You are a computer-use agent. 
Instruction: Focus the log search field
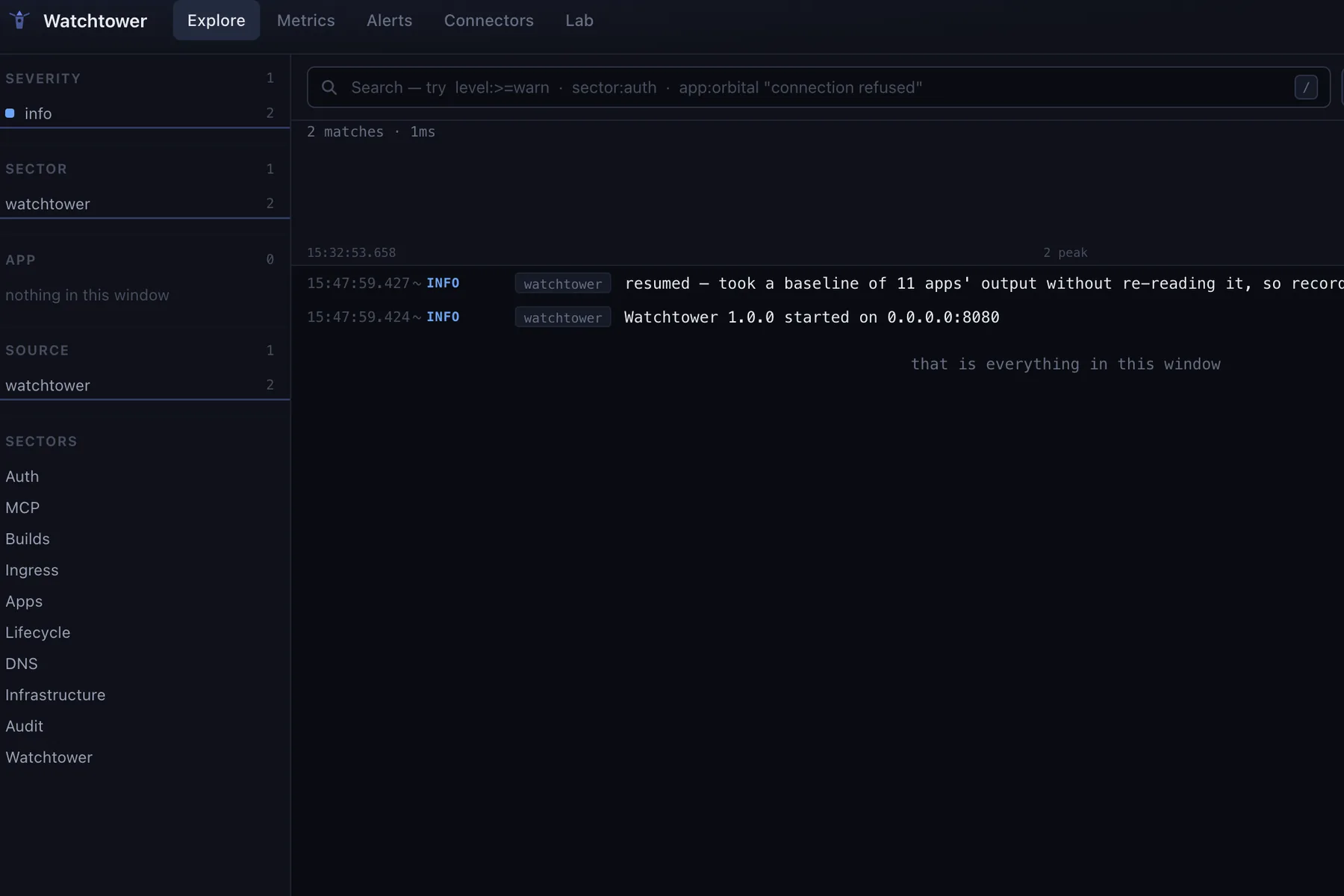pos(819,87)
